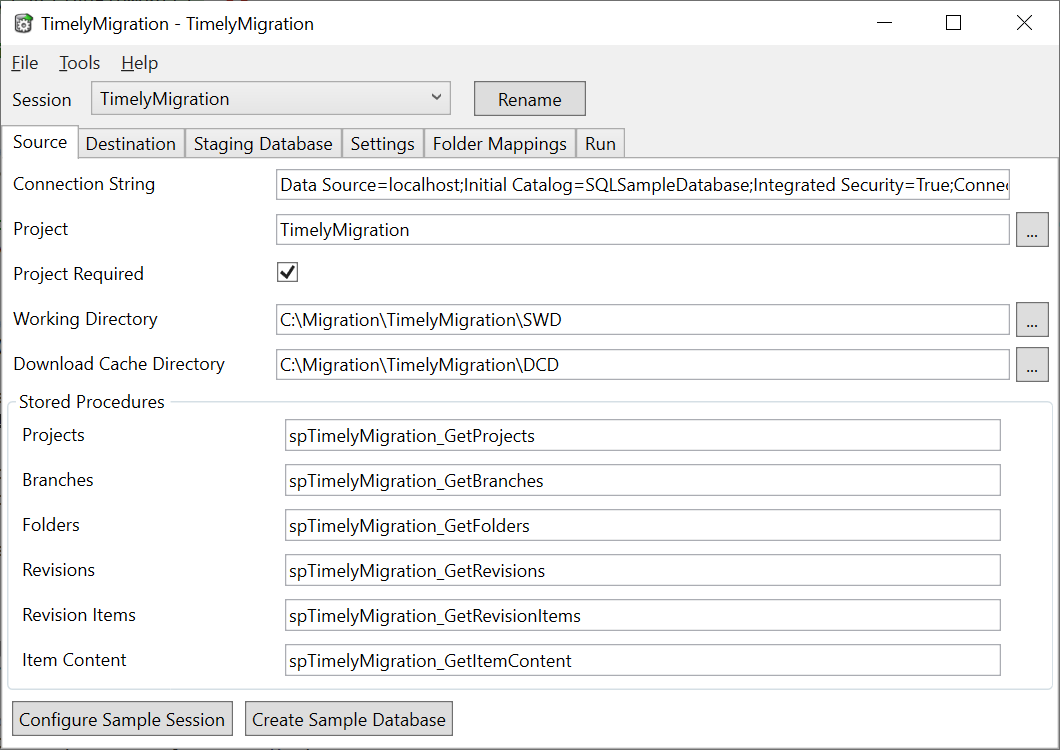Browse for Download Cache Directory folder
The image size is (1060, 750).
pos(1032,365)
